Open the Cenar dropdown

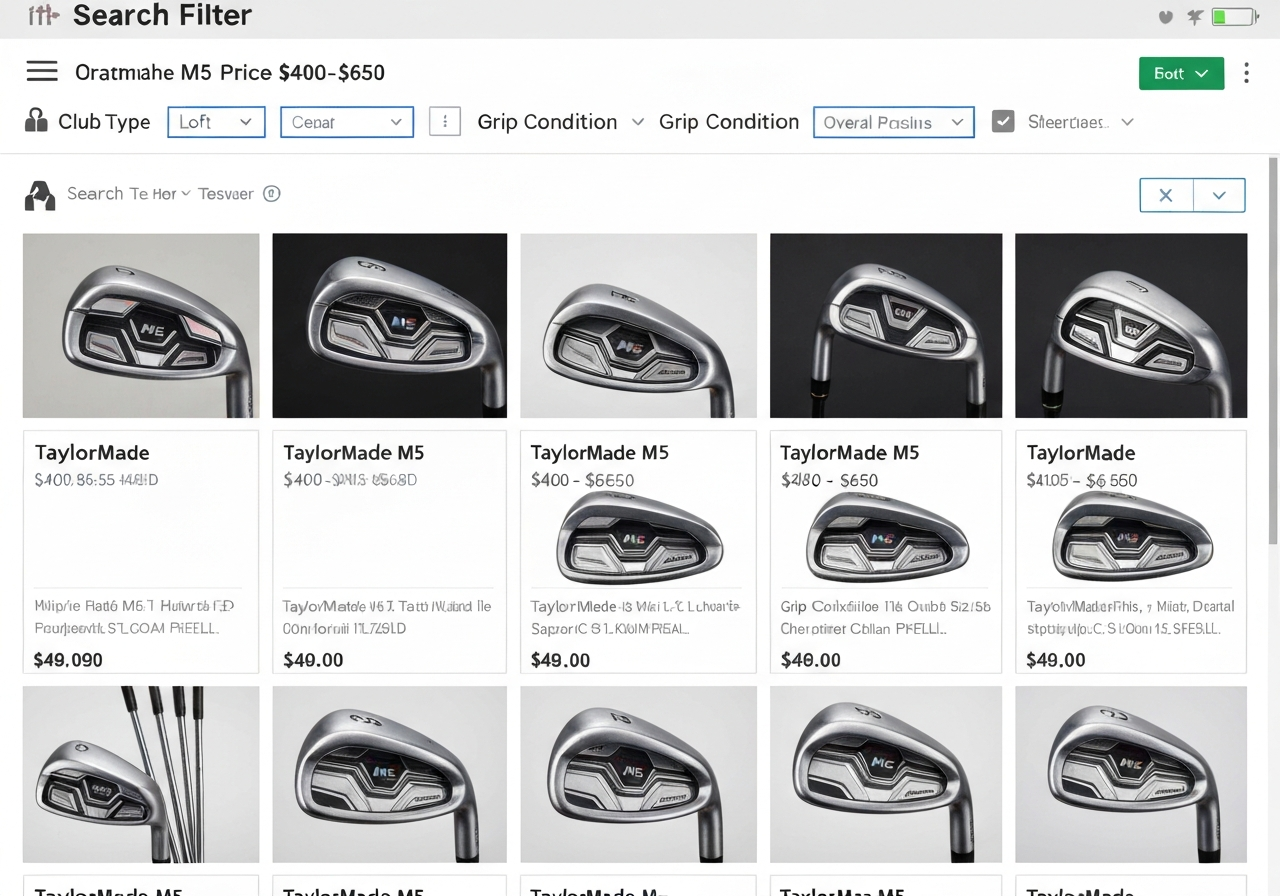pos(347,122)
